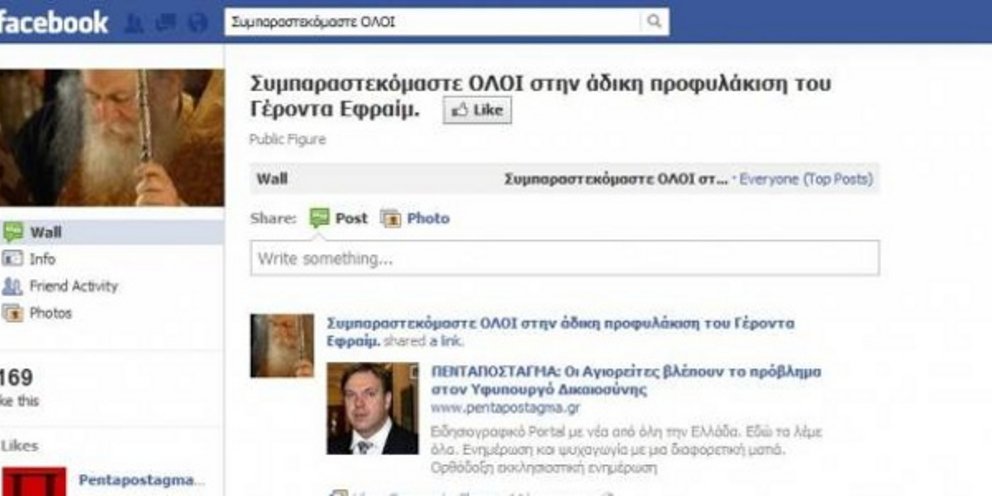Image resolution: width=992 pixels, height=496 pixels.
Task: Click the Write something text box
Action: click(x=565, y=258)
